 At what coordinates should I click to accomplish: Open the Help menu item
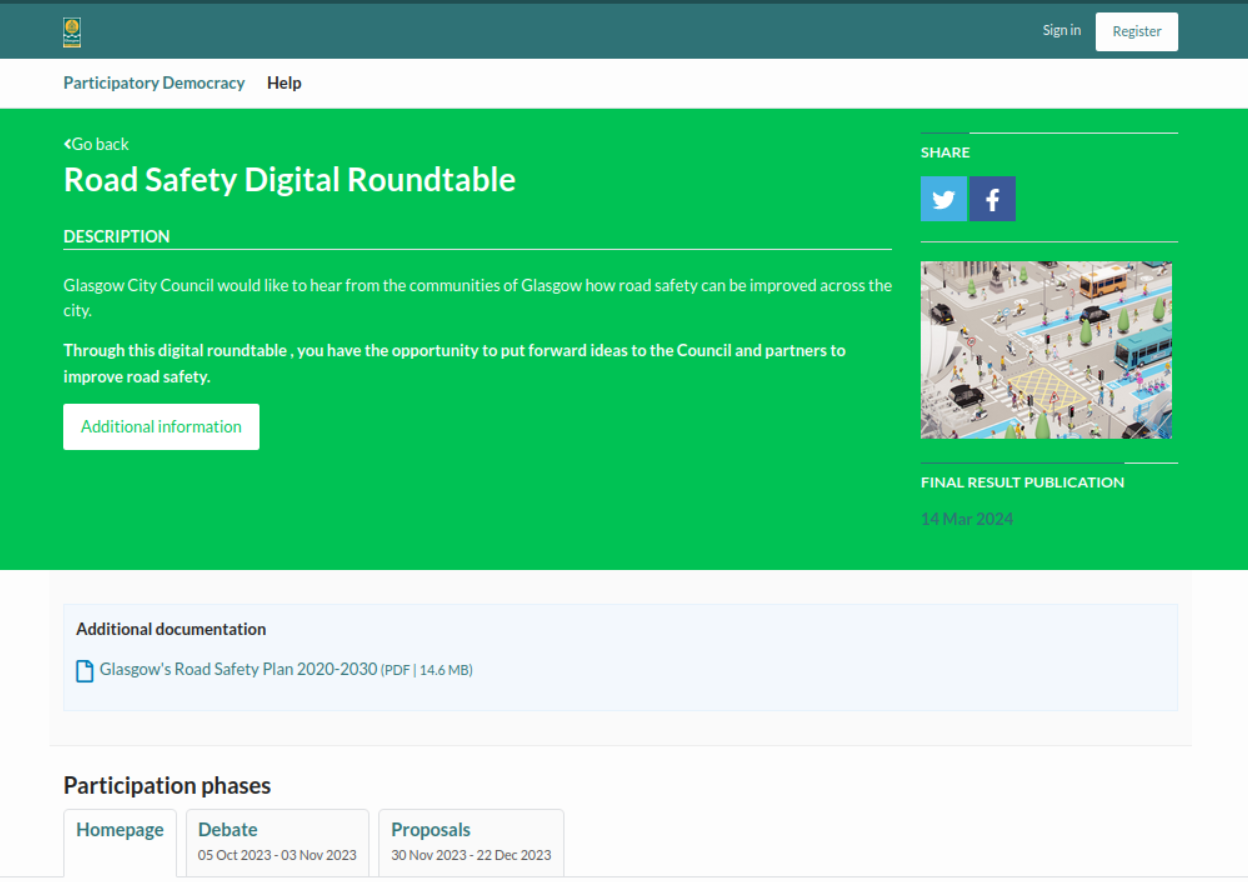[284, 83]
